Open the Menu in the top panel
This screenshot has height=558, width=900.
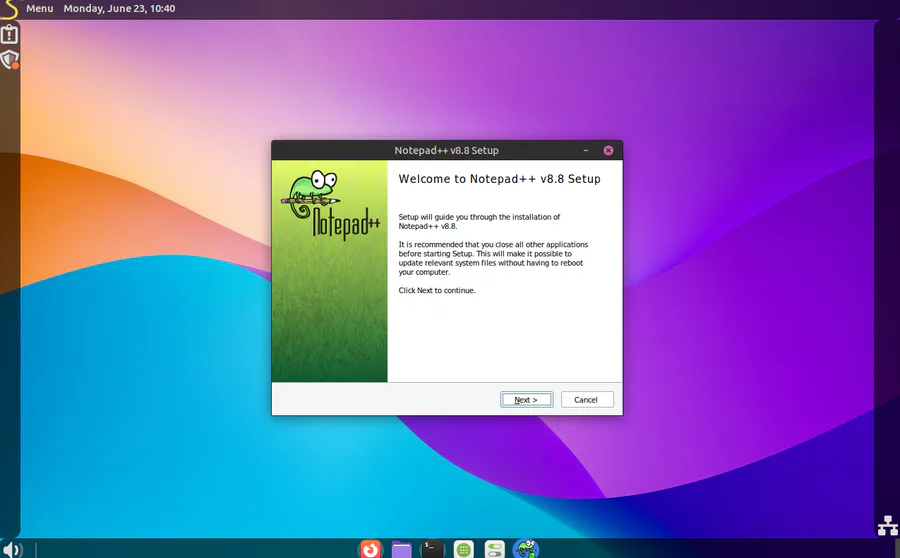[40, 9]
